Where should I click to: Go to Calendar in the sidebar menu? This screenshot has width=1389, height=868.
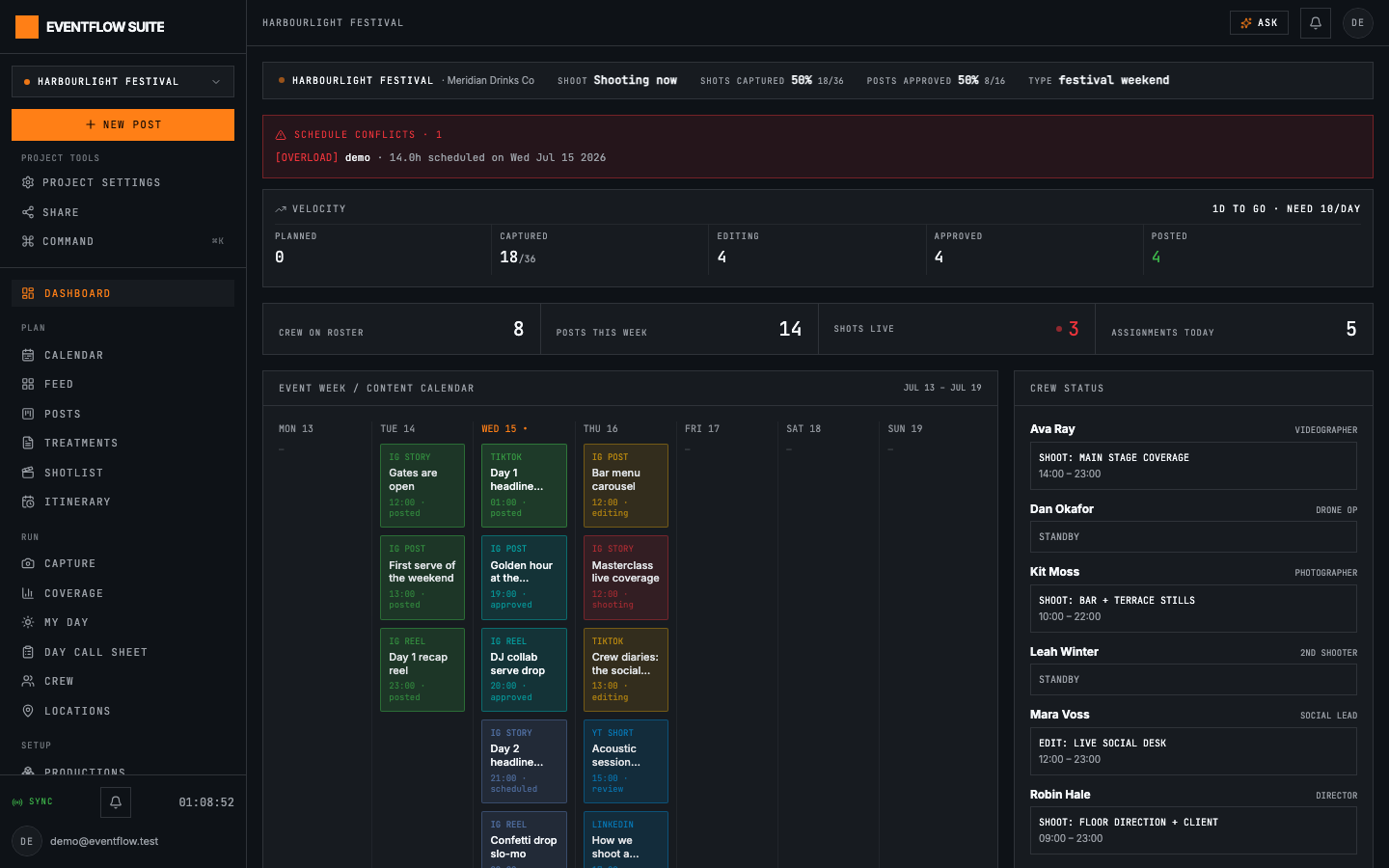point(123,355)
